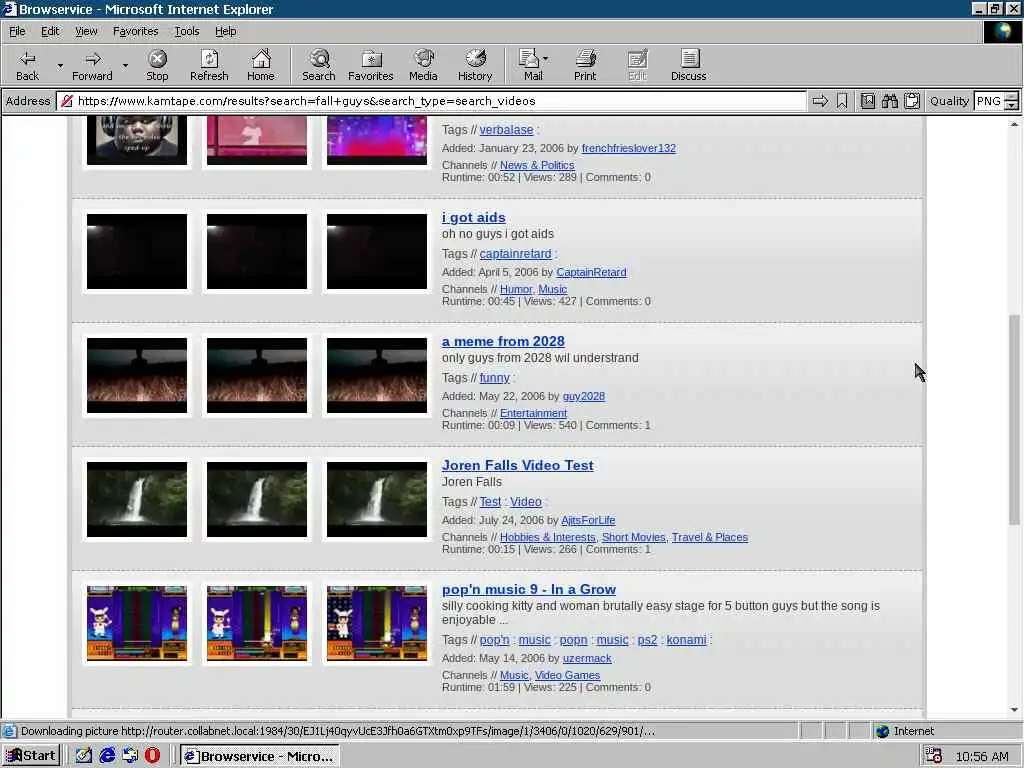The width and height of the screenshot is (1024, 768).
Task: Click first thumbnail of a meme from 2028
Action: point(136,376)
